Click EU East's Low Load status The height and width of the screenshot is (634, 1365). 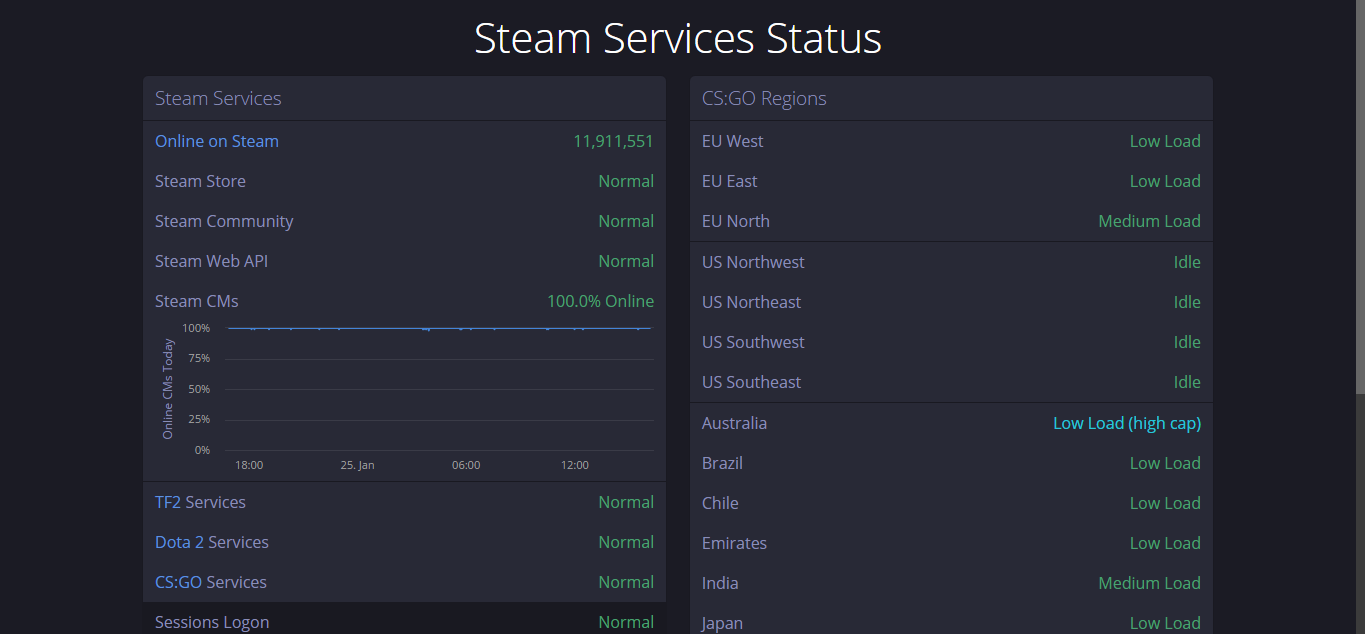(1165, 181)
